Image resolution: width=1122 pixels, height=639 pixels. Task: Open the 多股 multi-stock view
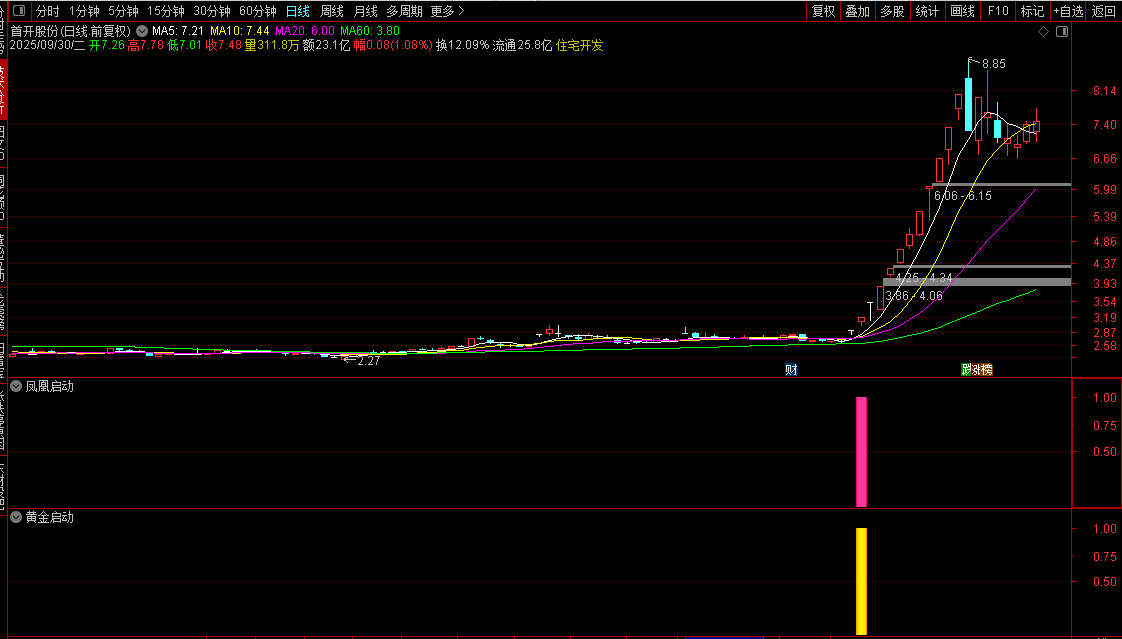892,11
